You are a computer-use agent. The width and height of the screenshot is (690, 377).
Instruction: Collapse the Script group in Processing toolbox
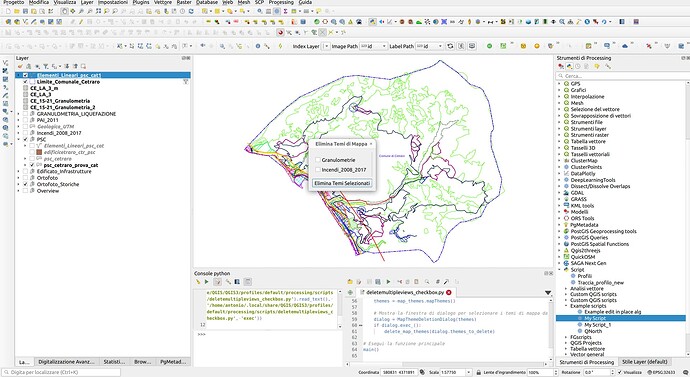pos(560,270)
